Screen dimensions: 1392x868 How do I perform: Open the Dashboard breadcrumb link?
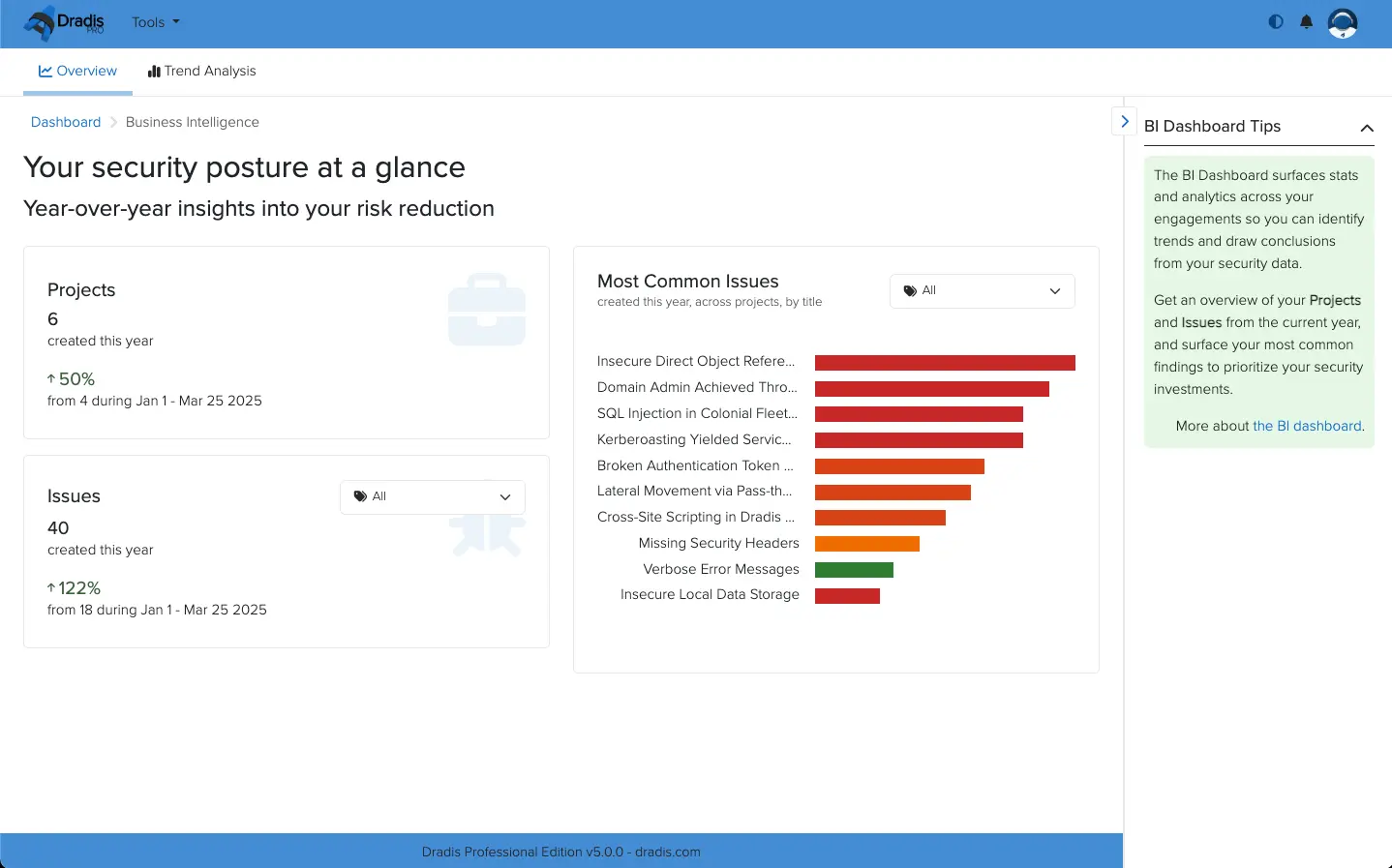point(65,121)
